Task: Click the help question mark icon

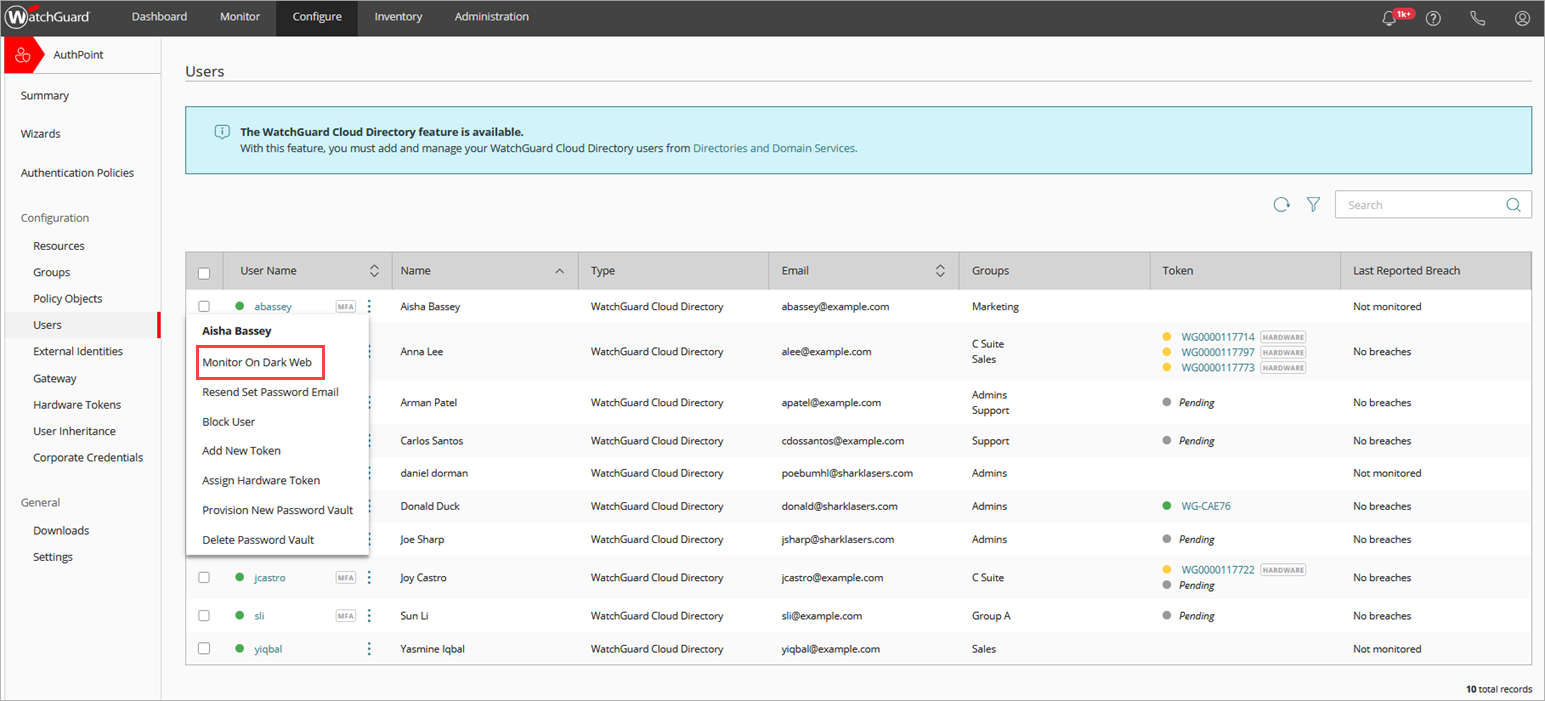Action: tap(1433, 18)
